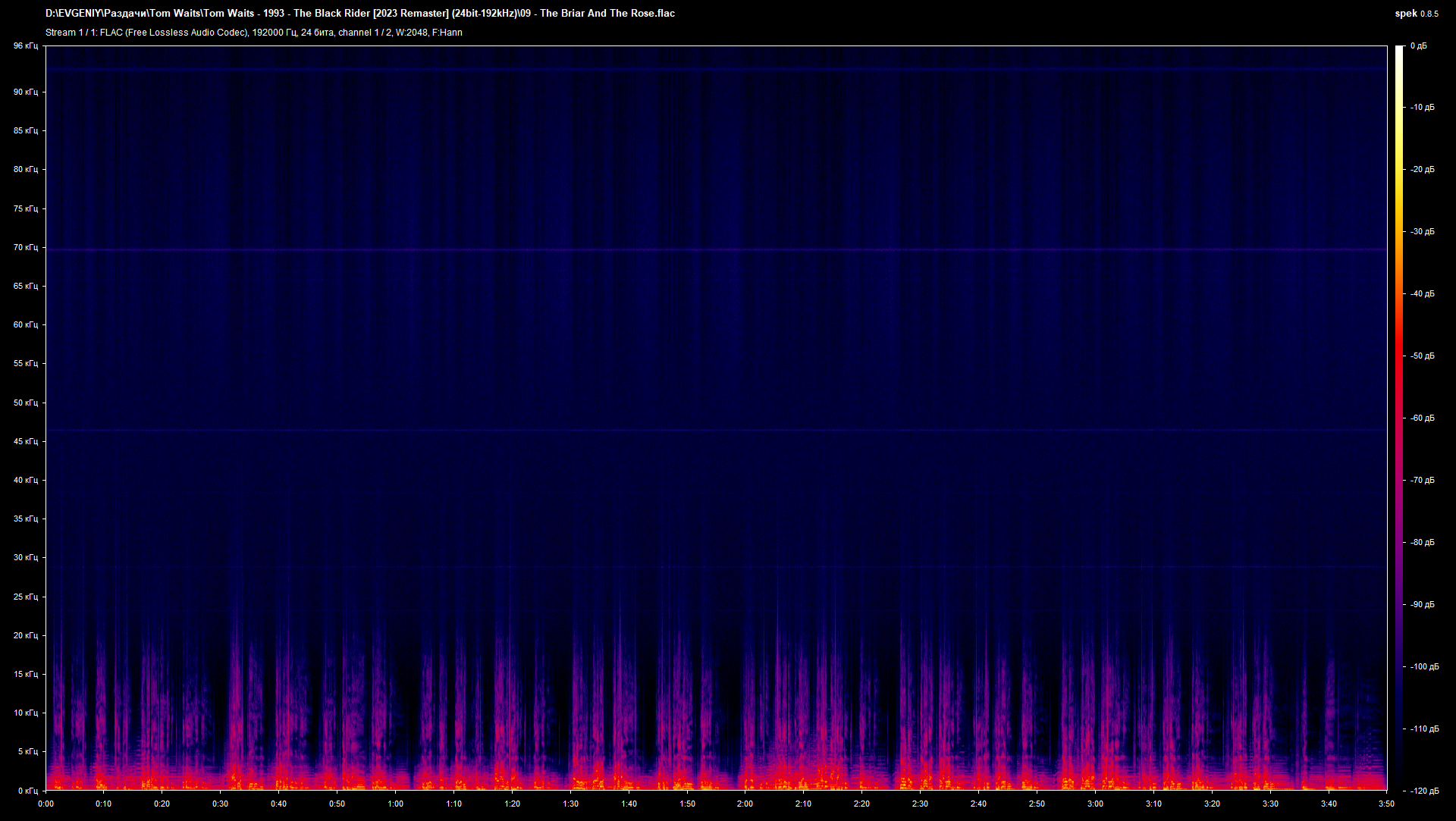This screenshot has height=821, width=1456.
Task: Click the 60 кГц frequency label
Action: coord(25,325)
